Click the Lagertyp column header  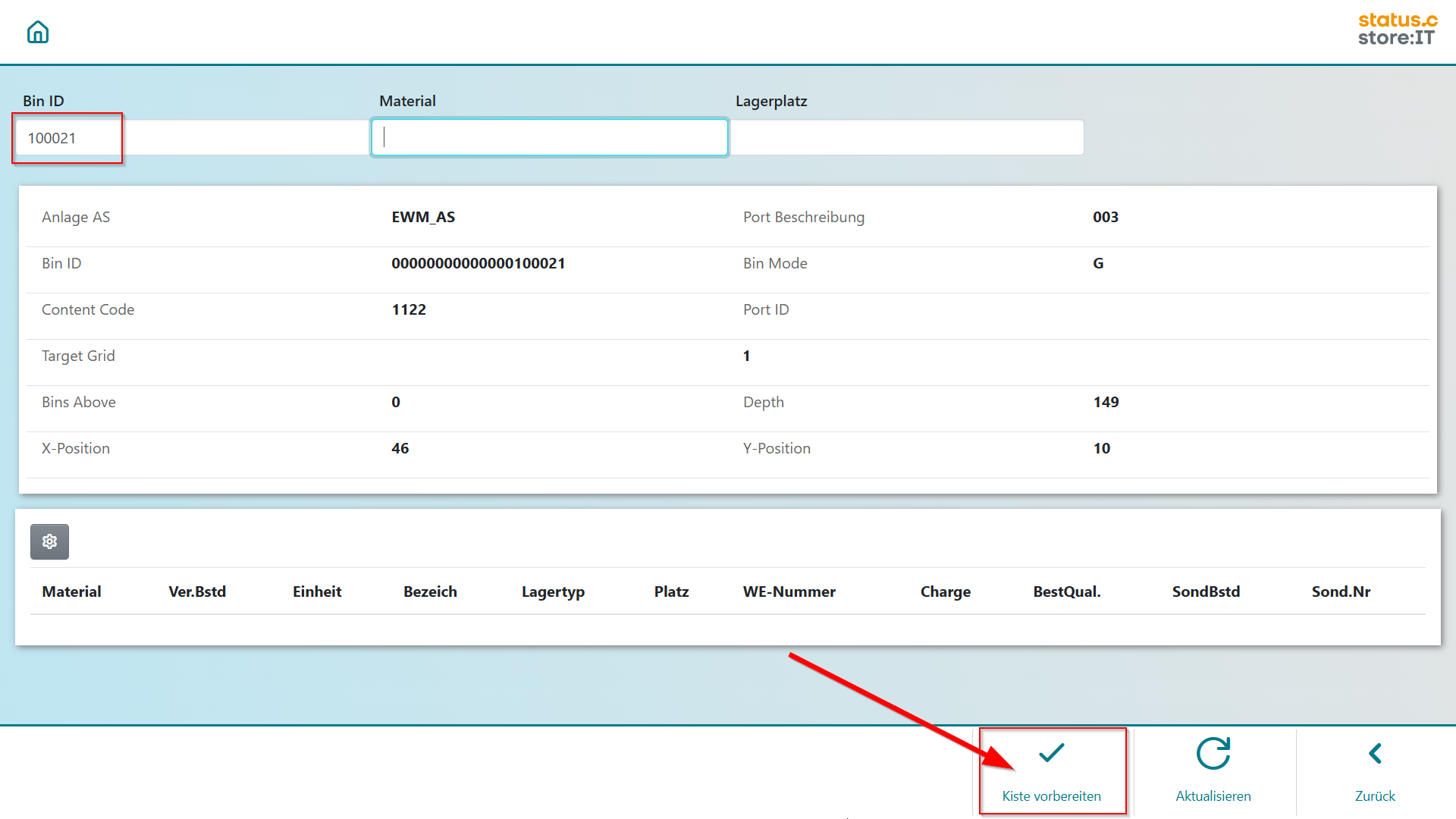[553, 591]
